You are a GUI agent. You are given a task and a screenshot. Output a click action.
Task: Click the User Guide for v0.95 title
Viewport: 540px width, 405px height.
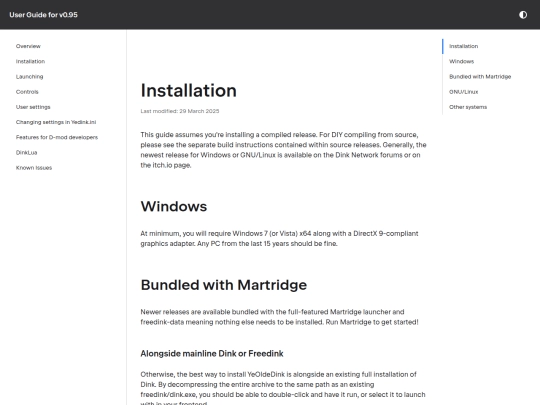coord(43,15)
